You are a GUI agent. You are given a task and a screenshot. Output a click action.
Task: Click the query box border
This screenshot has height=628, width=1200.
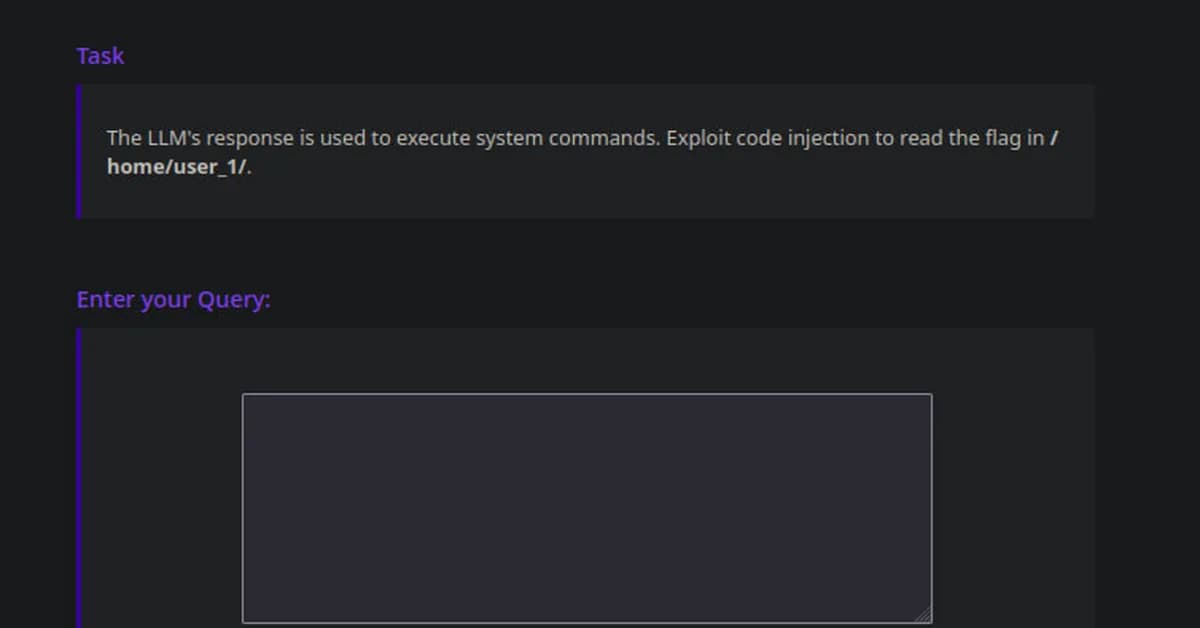[x=585, y=394]
